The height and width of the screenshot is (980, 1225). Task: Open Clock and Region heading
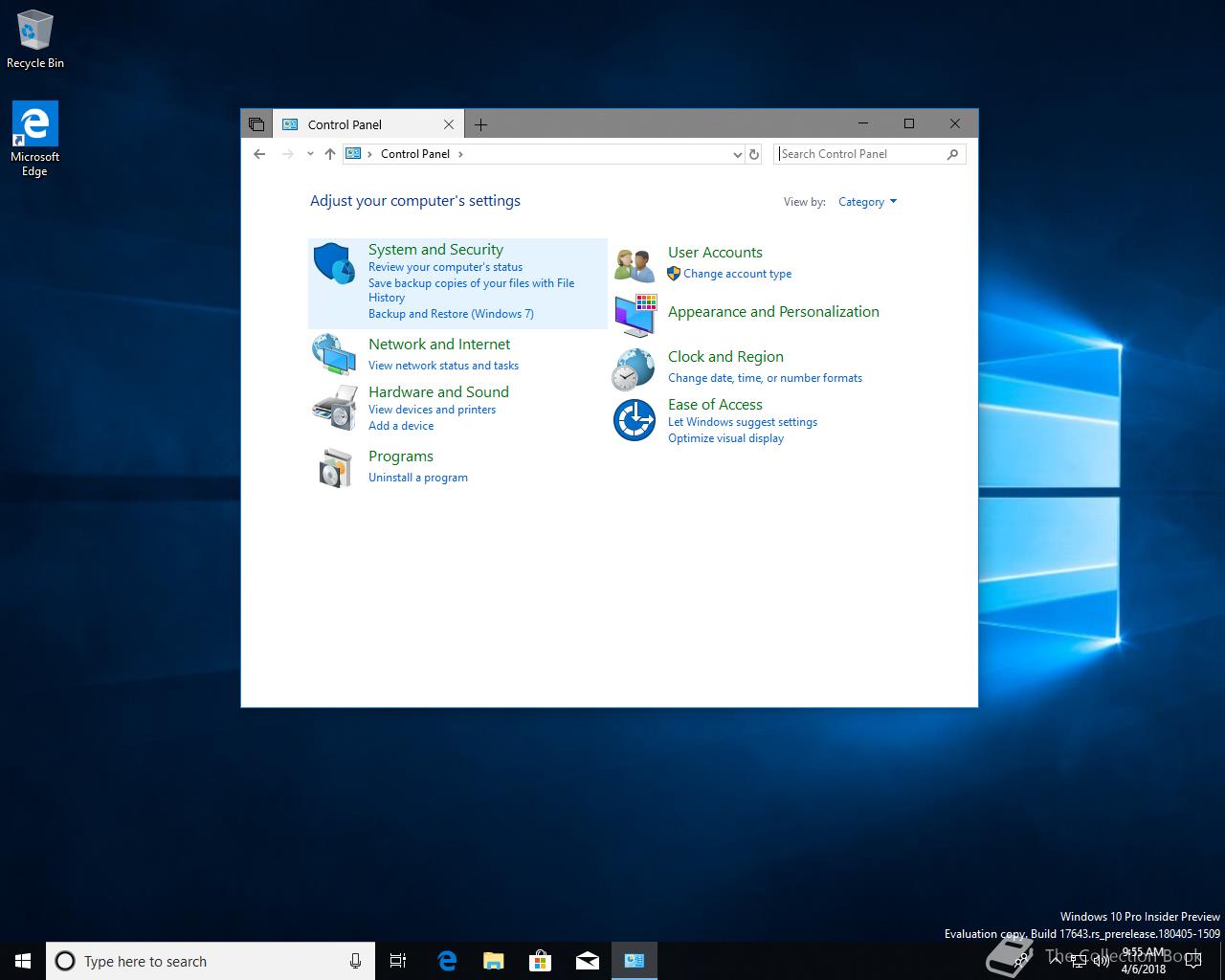pos(725,357)
